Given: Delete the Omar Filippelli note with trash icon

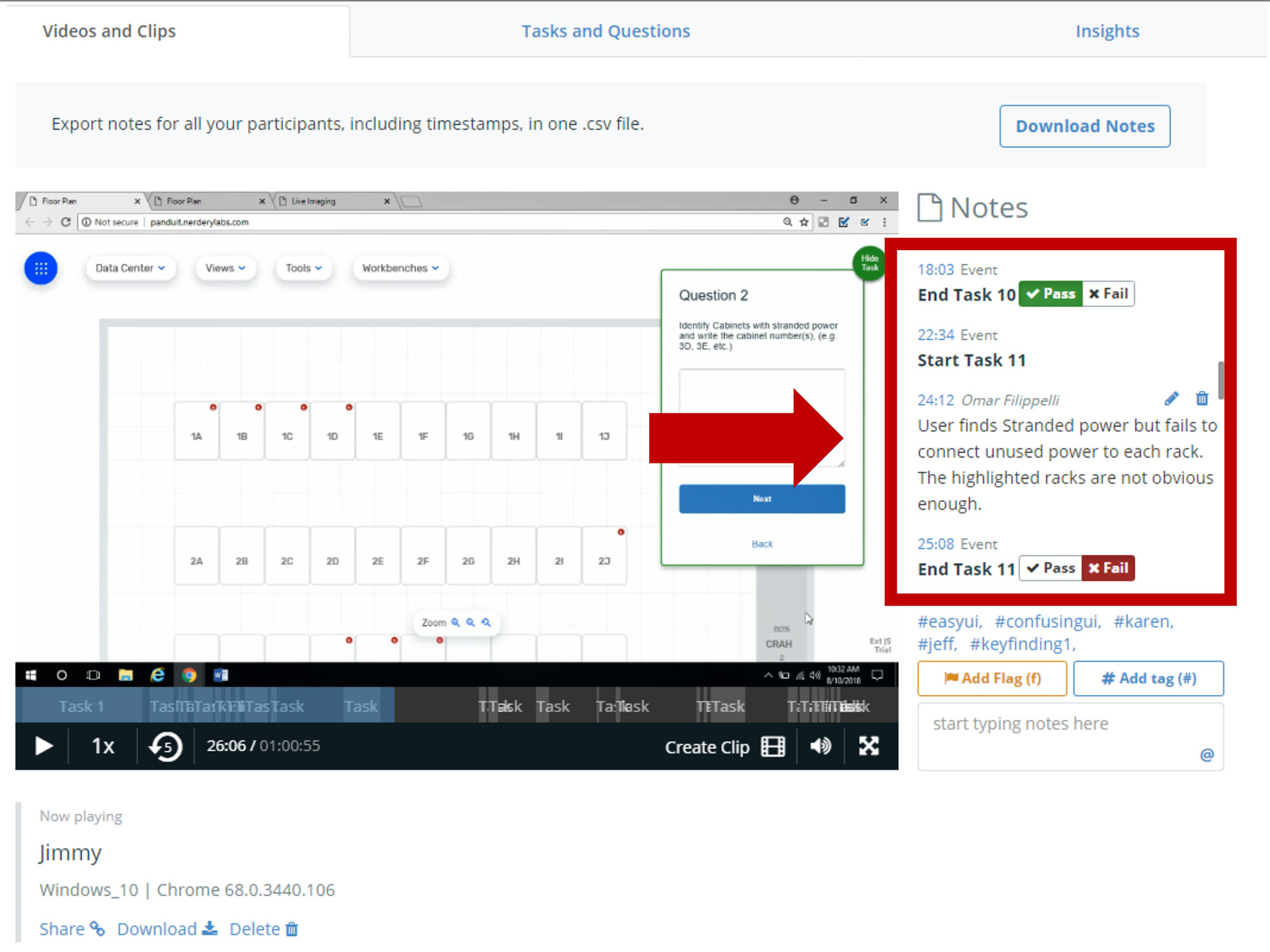Looking at the screenshot, I should tap(1202, 399).
